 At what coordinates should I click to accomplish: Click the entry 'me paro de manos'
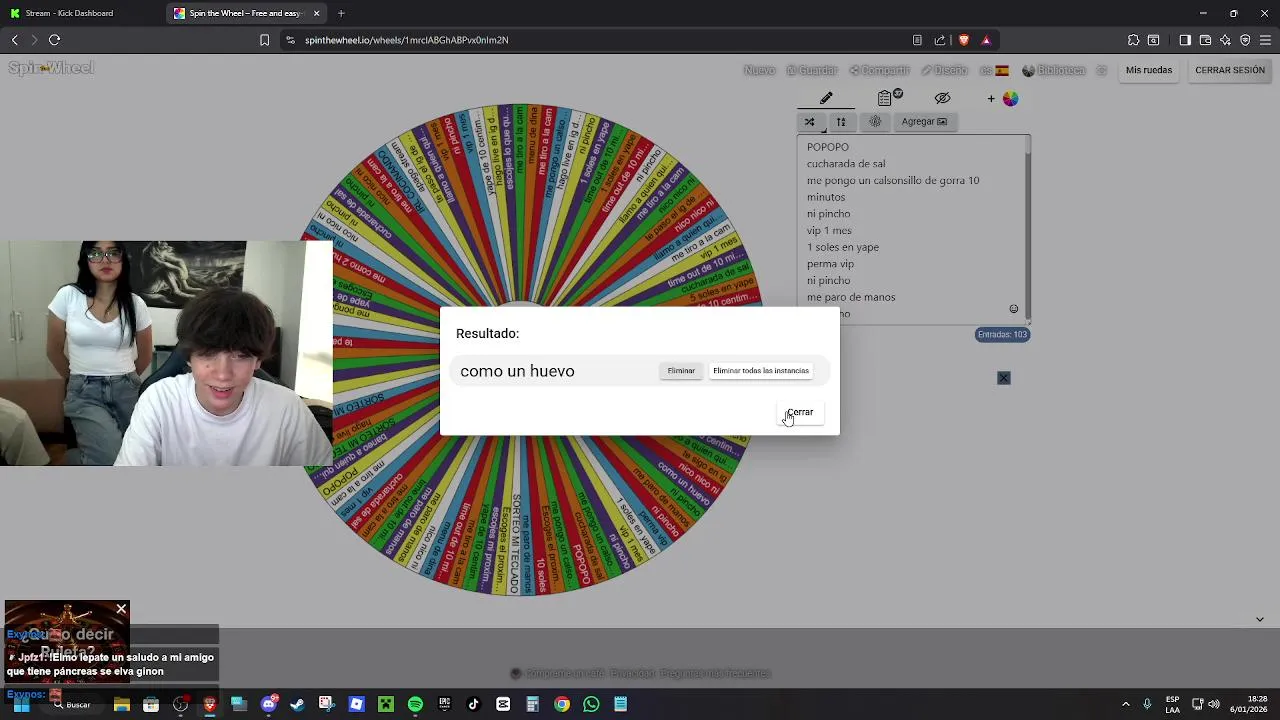pos(851,297)
